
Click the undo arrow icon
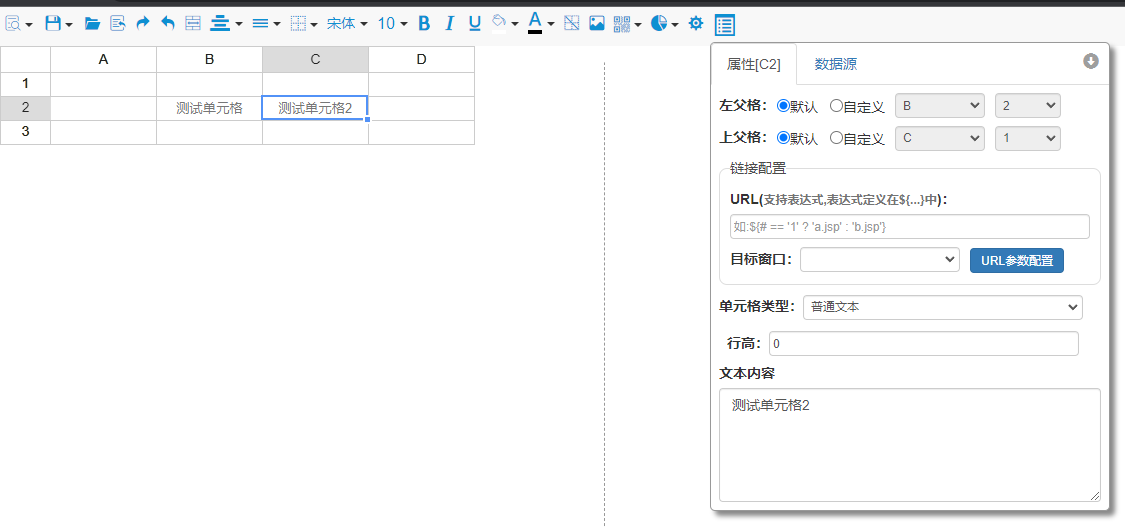click(x=168, y=24)
